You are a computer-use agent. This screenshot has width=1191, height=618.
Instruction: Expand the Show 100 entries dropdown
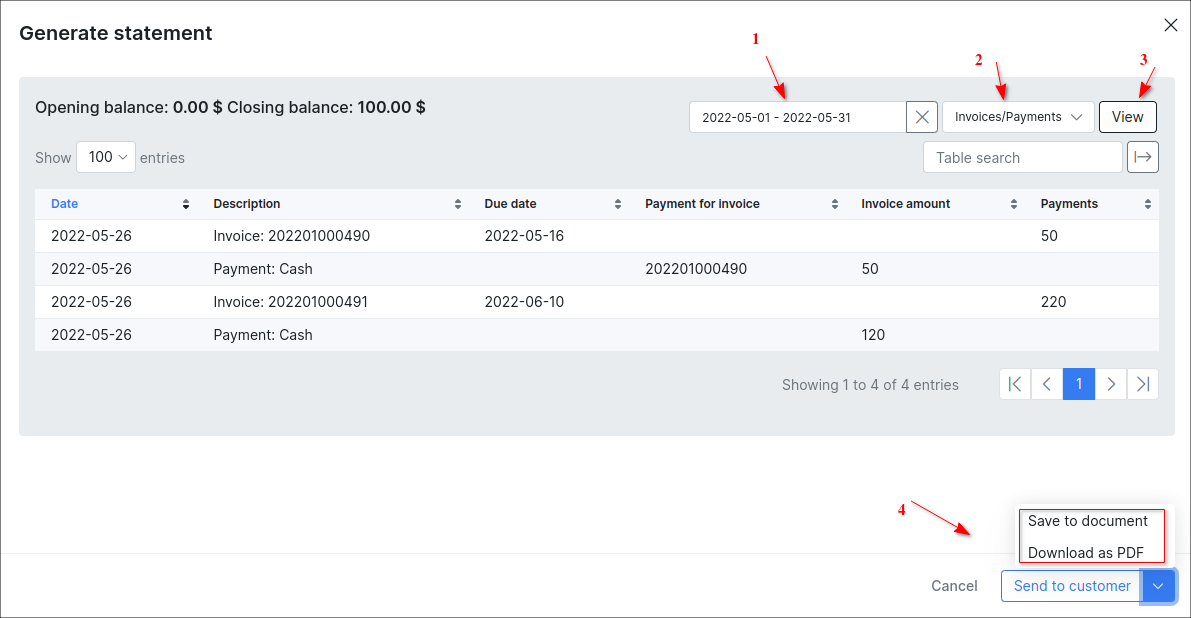[106, 157]
